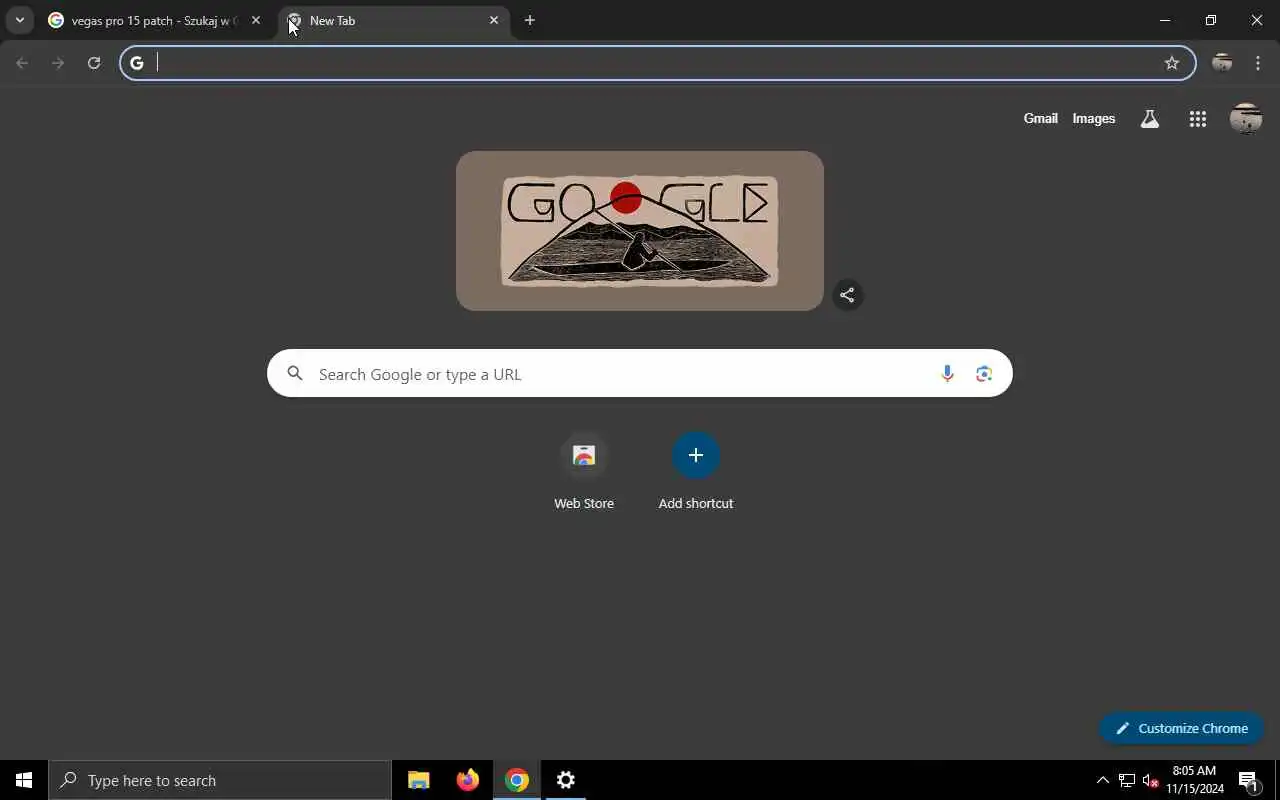Open Images link

(x=1093, y=118)
